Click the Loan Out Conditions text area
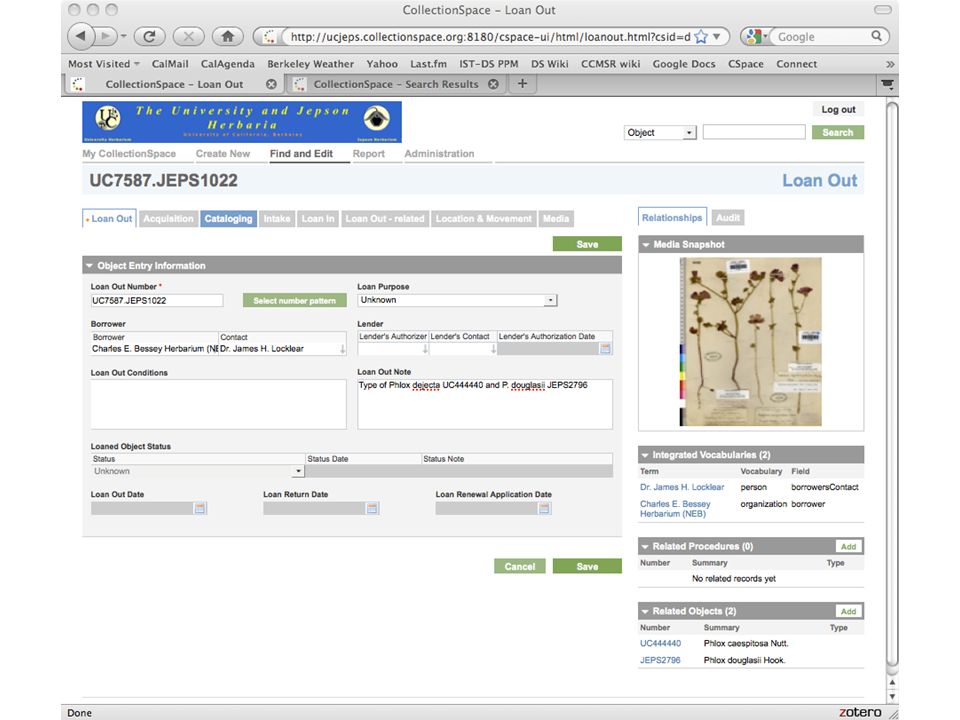Viewport: 960px width, 720px height. pyautogui.click(x=219, y=404)
